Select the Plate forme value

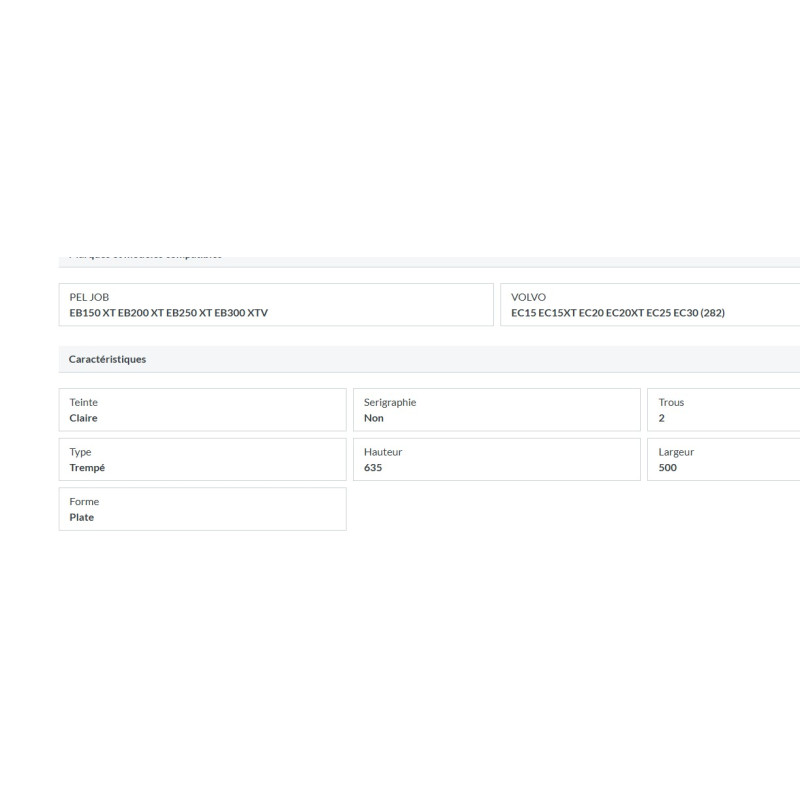tap(82, 518)
